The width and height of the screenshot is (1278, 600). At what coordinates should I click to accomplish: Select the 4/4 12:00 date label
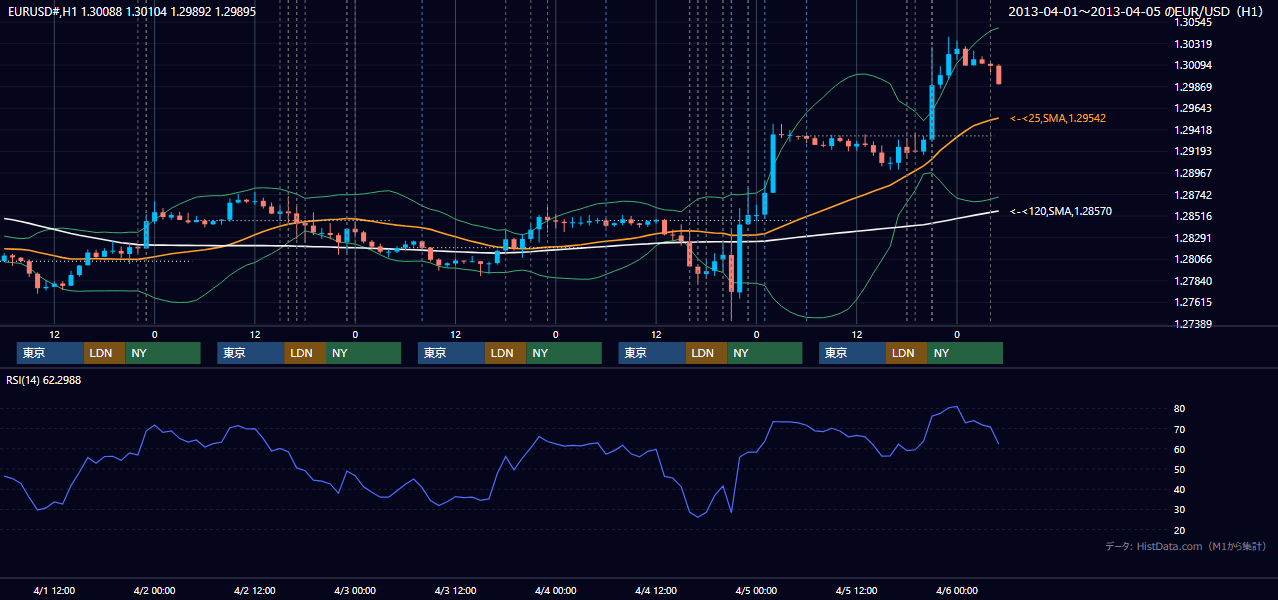point(656,590)
